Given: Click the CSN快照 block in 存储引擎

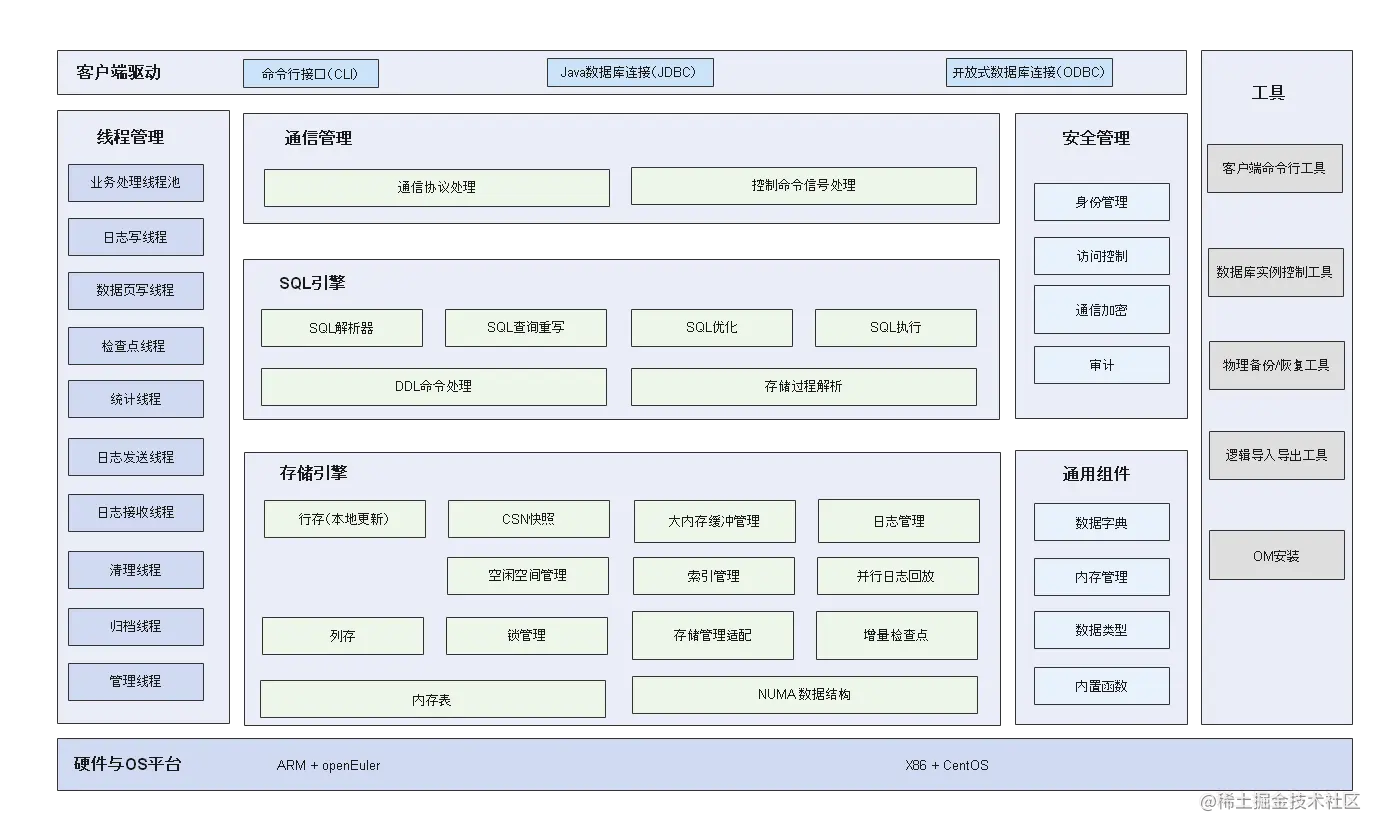Looking at the screenshot, I should 527,519.
